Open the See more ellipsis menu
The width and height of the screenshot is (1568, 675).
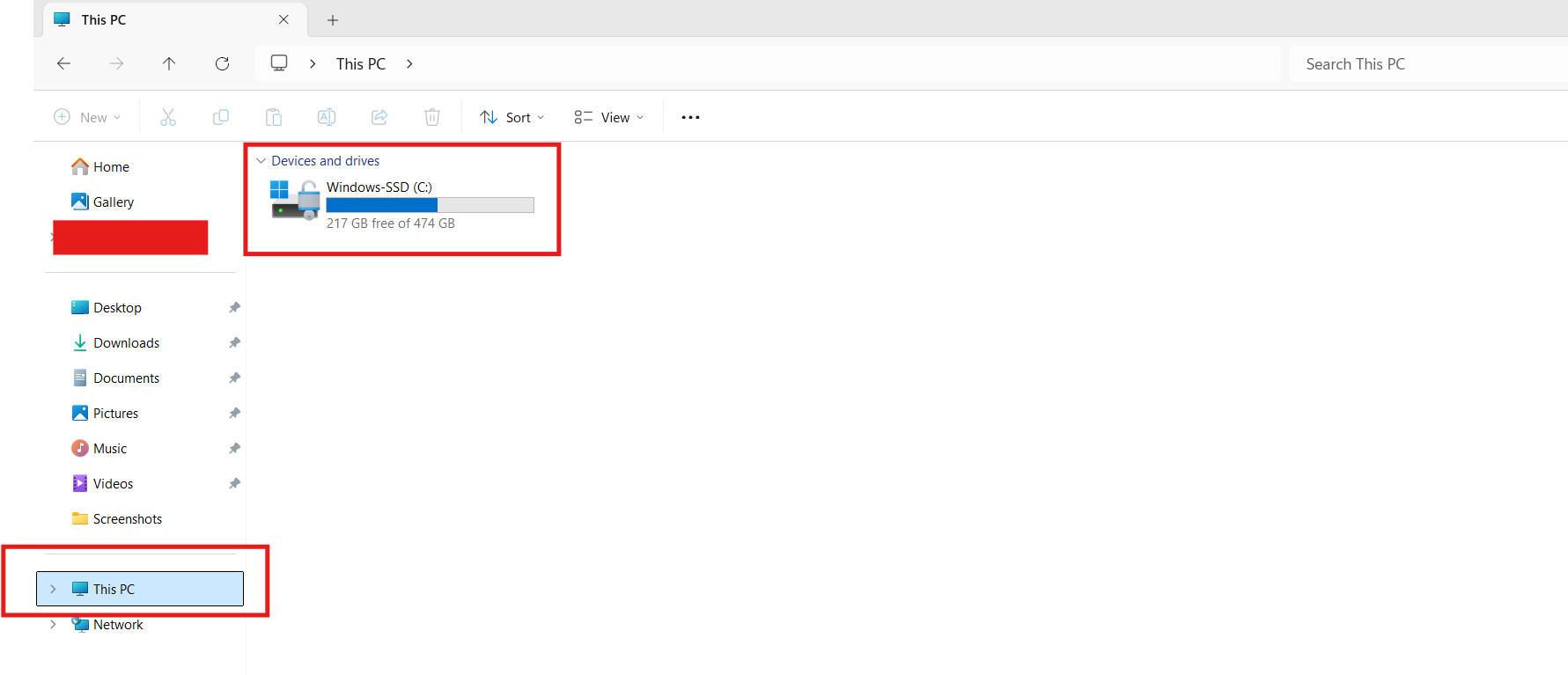(x=690, y=117)
